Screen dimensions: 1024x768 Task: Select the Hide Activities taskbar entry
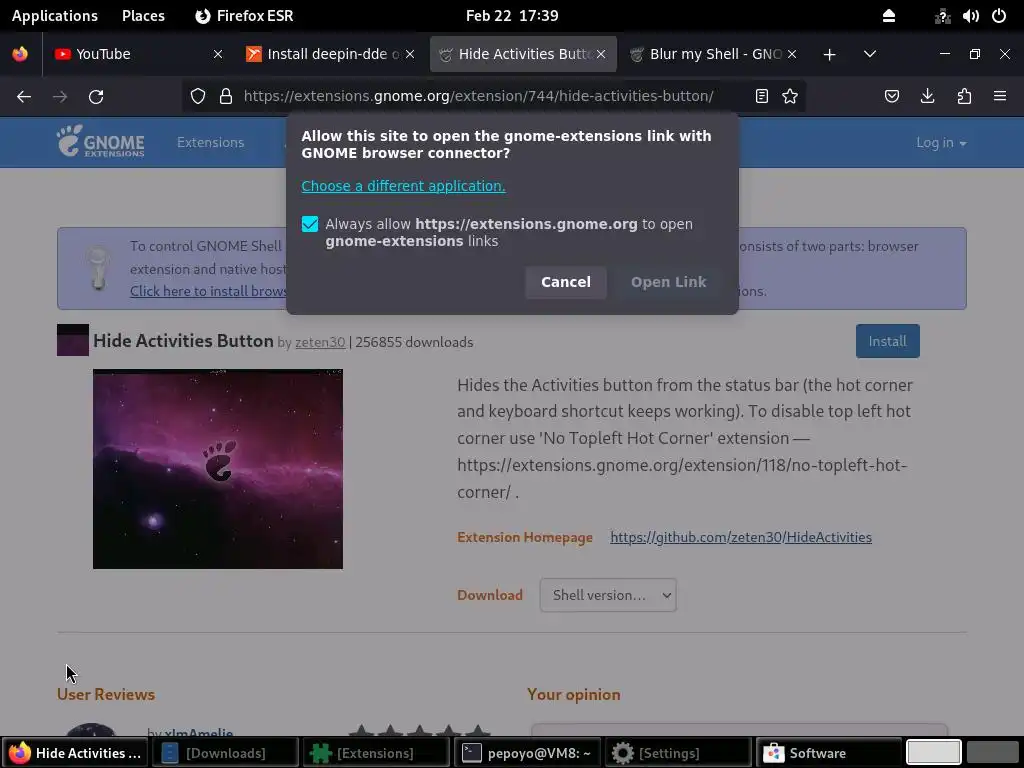(x=75, y=753)
